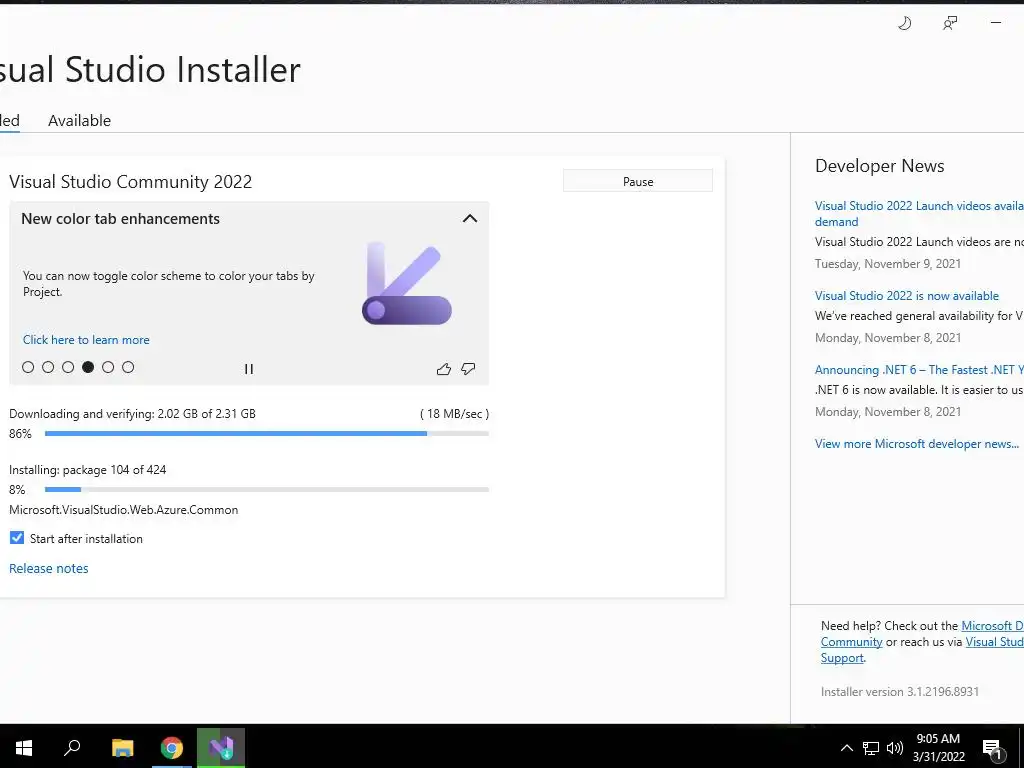Screen dimensions: 1024x768
Task: Dislike the tip with thumbs down
Action: click(468, 369)
